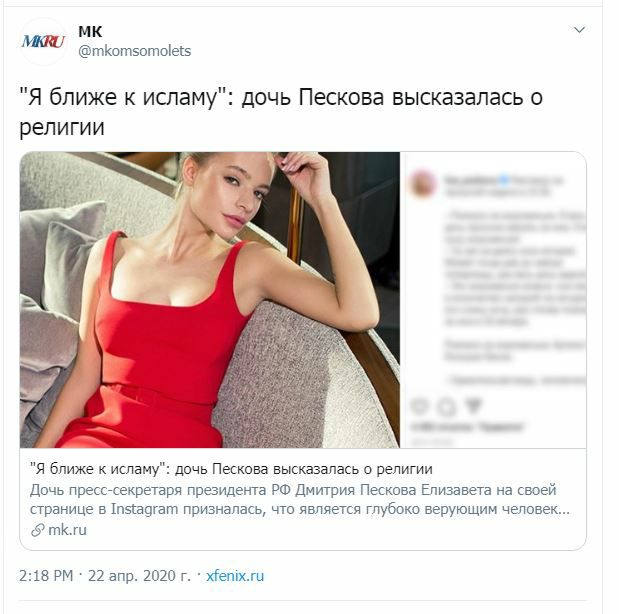This screenshot has width=619, height=614.
Task: Click the tweet headline "Я ближе к исламу"
Action: point(281,112)
